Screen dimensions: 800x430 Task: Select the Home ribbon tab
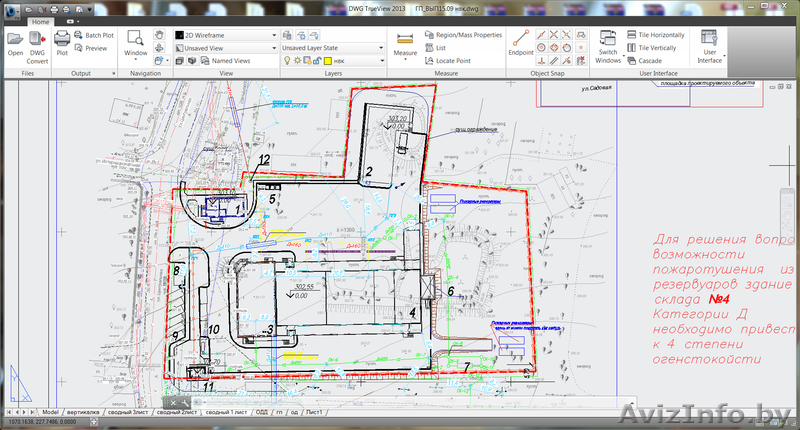[40, 21]
